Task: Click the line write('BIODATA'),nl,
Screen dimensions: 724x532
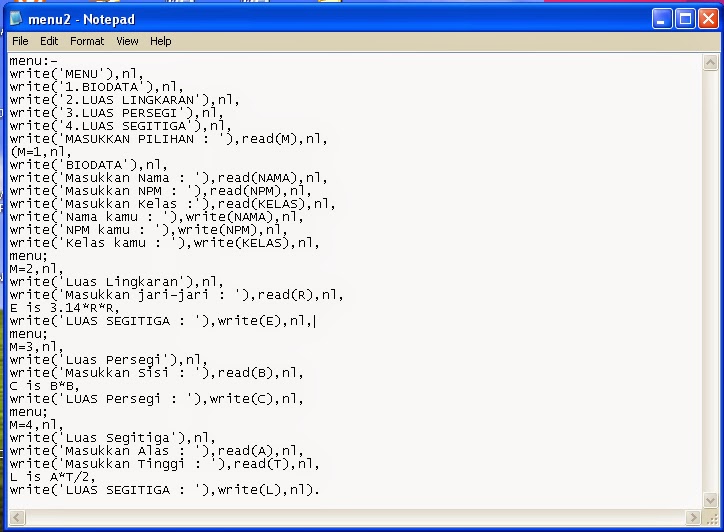Action: coord(88,165)
